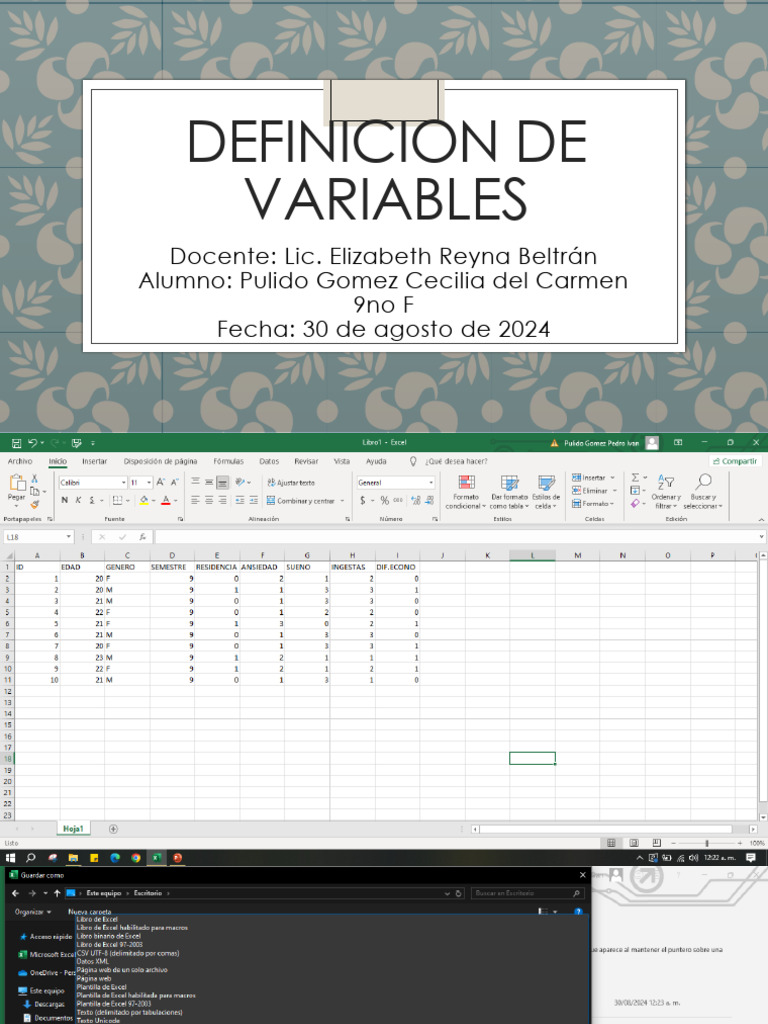Click the Pegar (paste) clipboard icon
Image resolution: width=768 pixels, height=1024 pixels.
pyautogui.click(x=17, y=483)
